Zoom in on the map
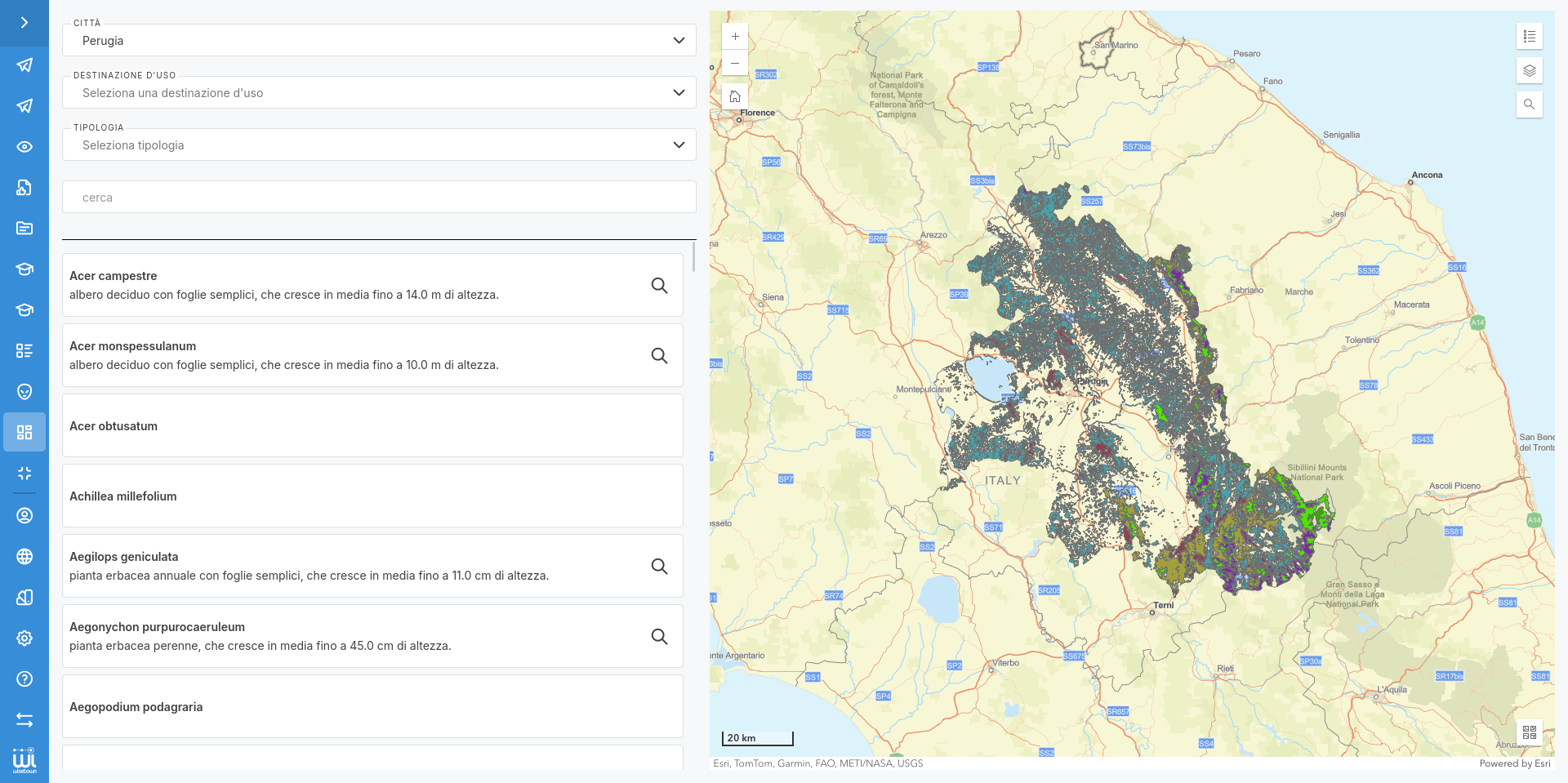 coord(735,37)
